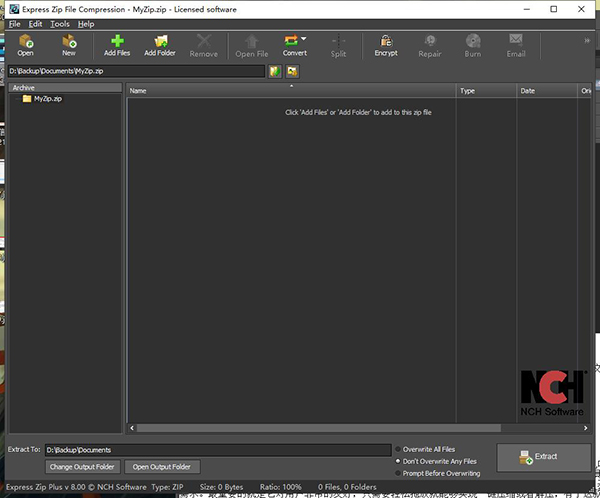
Task: Sort by the Date column header
Action: coord(547,91)
